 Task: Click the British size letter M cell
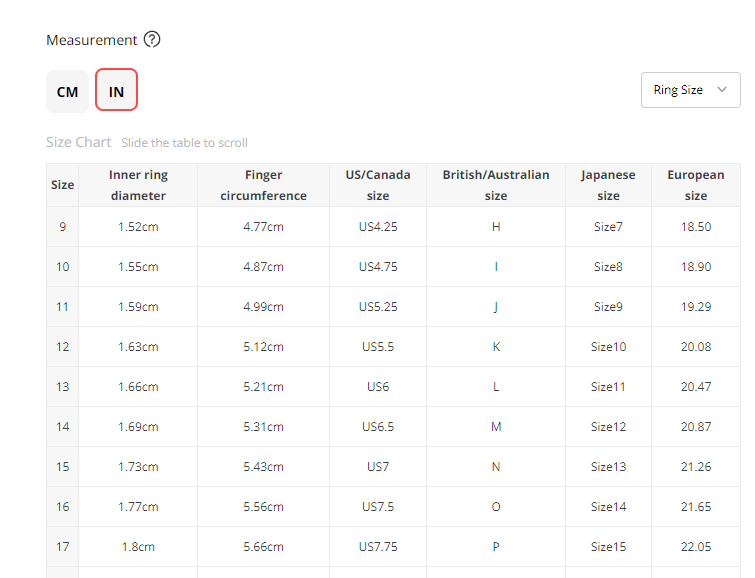495,427
